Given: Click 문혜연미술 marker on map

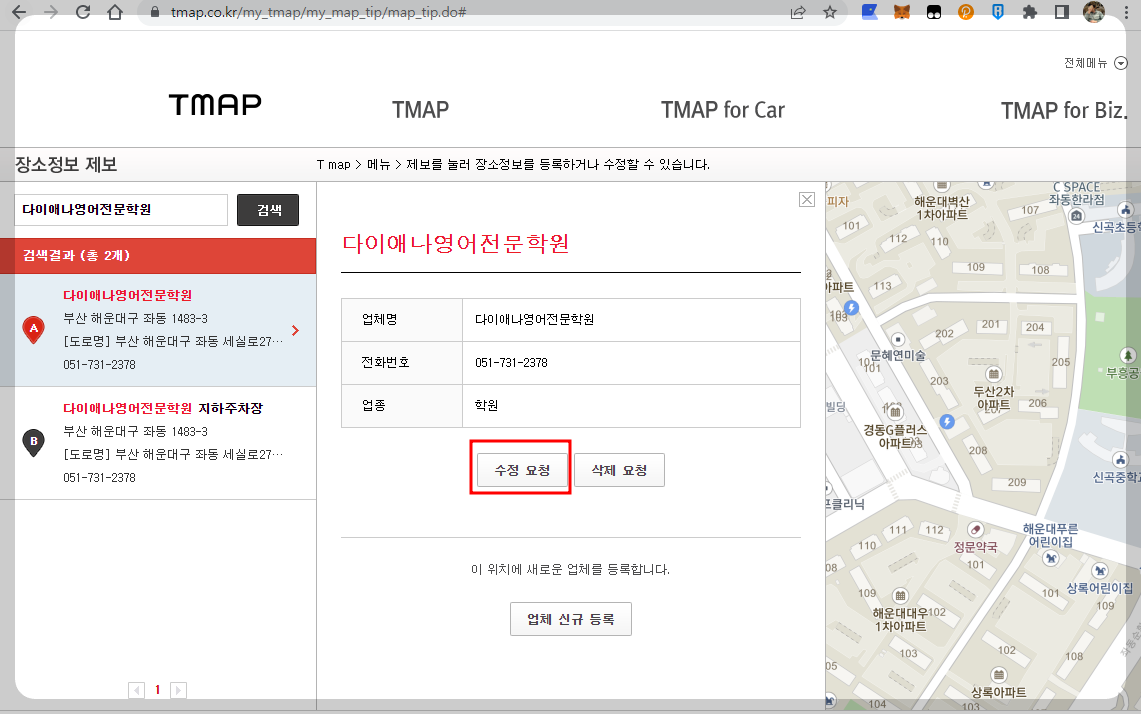Looking at the screenshot, I should pos(898,340).
